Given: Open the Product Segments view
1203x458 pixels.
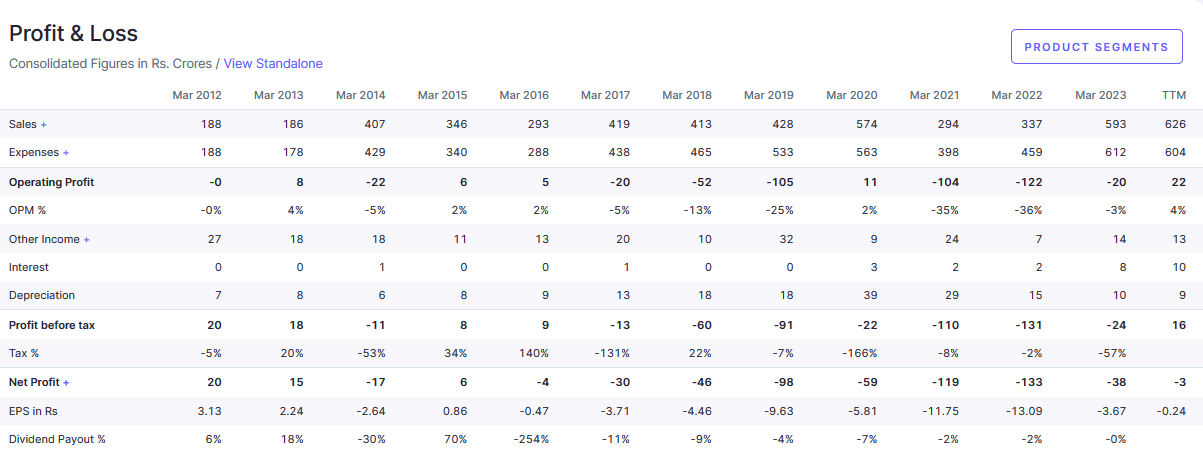Looking at the screenshot, I should tap(1096, 47).
